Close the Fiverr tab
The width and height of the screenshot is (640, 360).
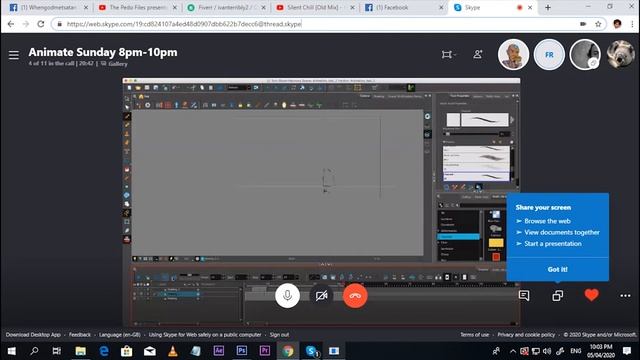(x=263, y=7)
